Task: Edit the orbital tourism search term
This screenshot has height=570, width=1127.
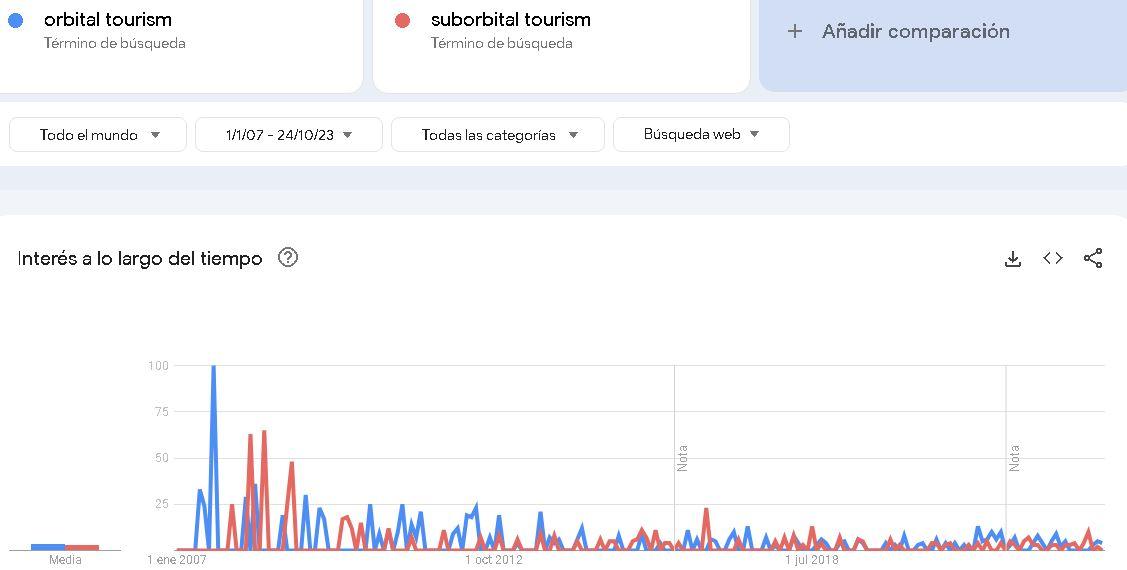Action: (x=107, y=19)
